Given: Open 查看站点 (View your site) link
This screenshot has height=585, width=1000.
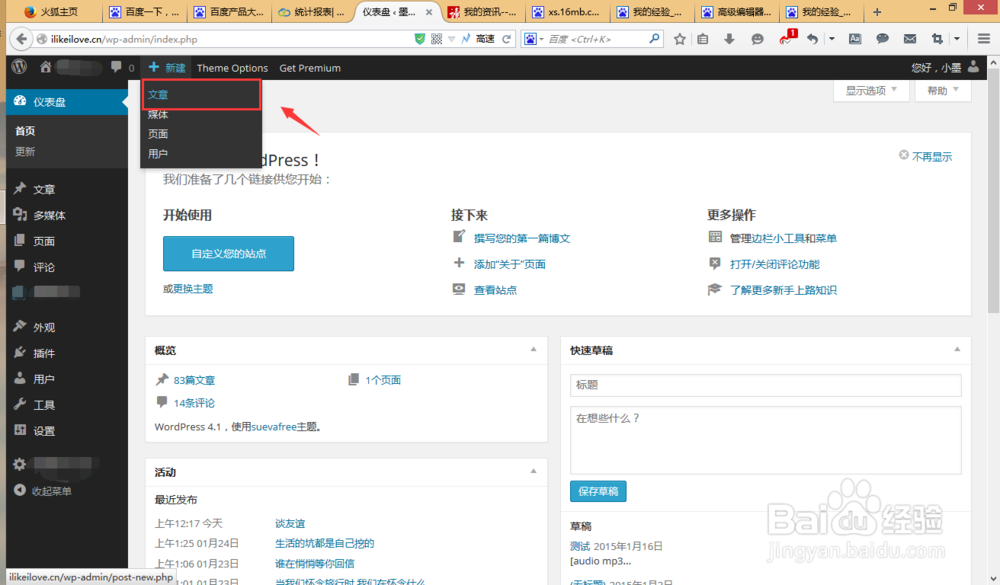Looking at the screenshot, I should 495,289.
